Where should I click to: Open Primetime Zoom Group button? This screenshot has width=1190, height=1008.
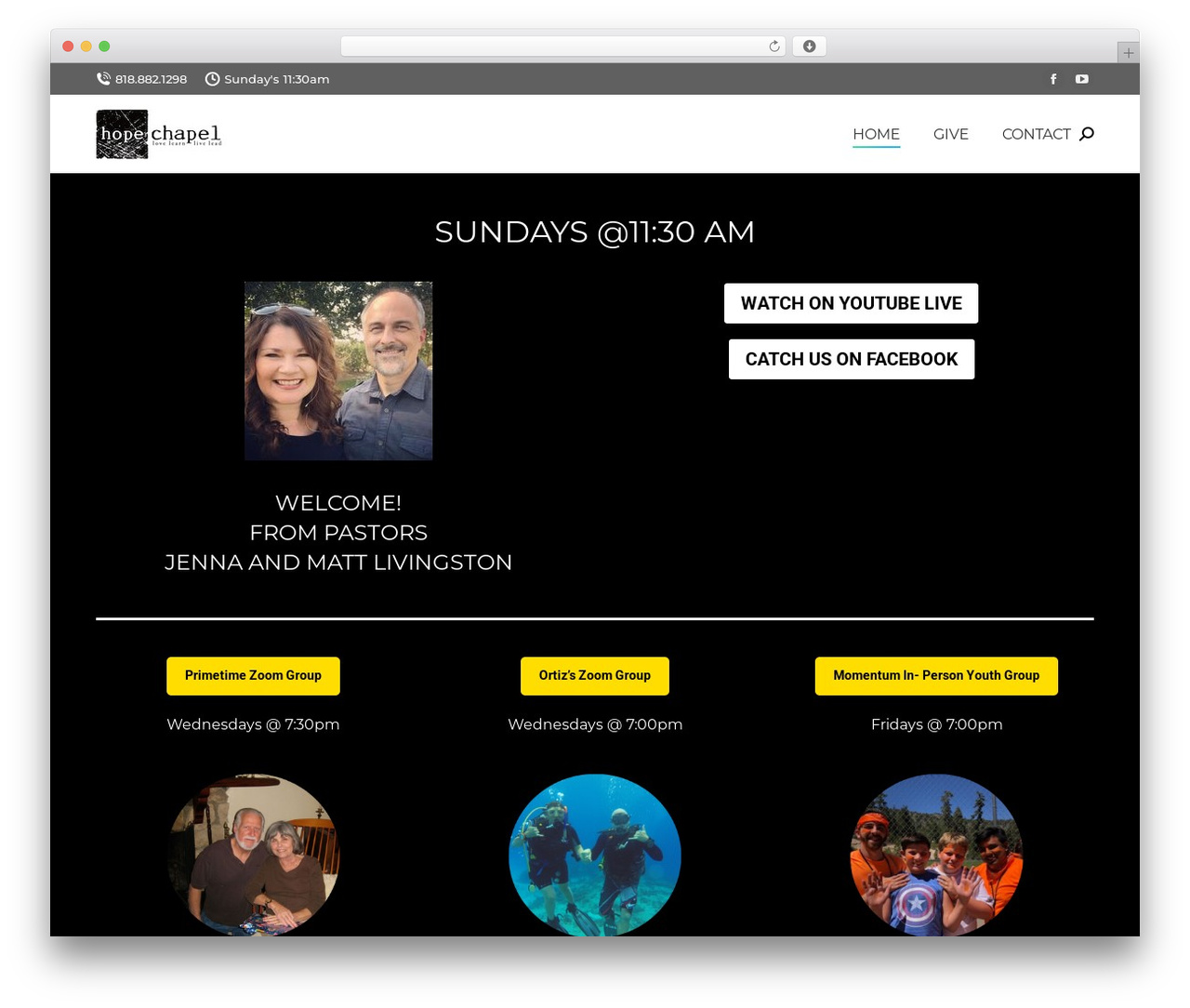pyautogui.click(x=253, y=676)
